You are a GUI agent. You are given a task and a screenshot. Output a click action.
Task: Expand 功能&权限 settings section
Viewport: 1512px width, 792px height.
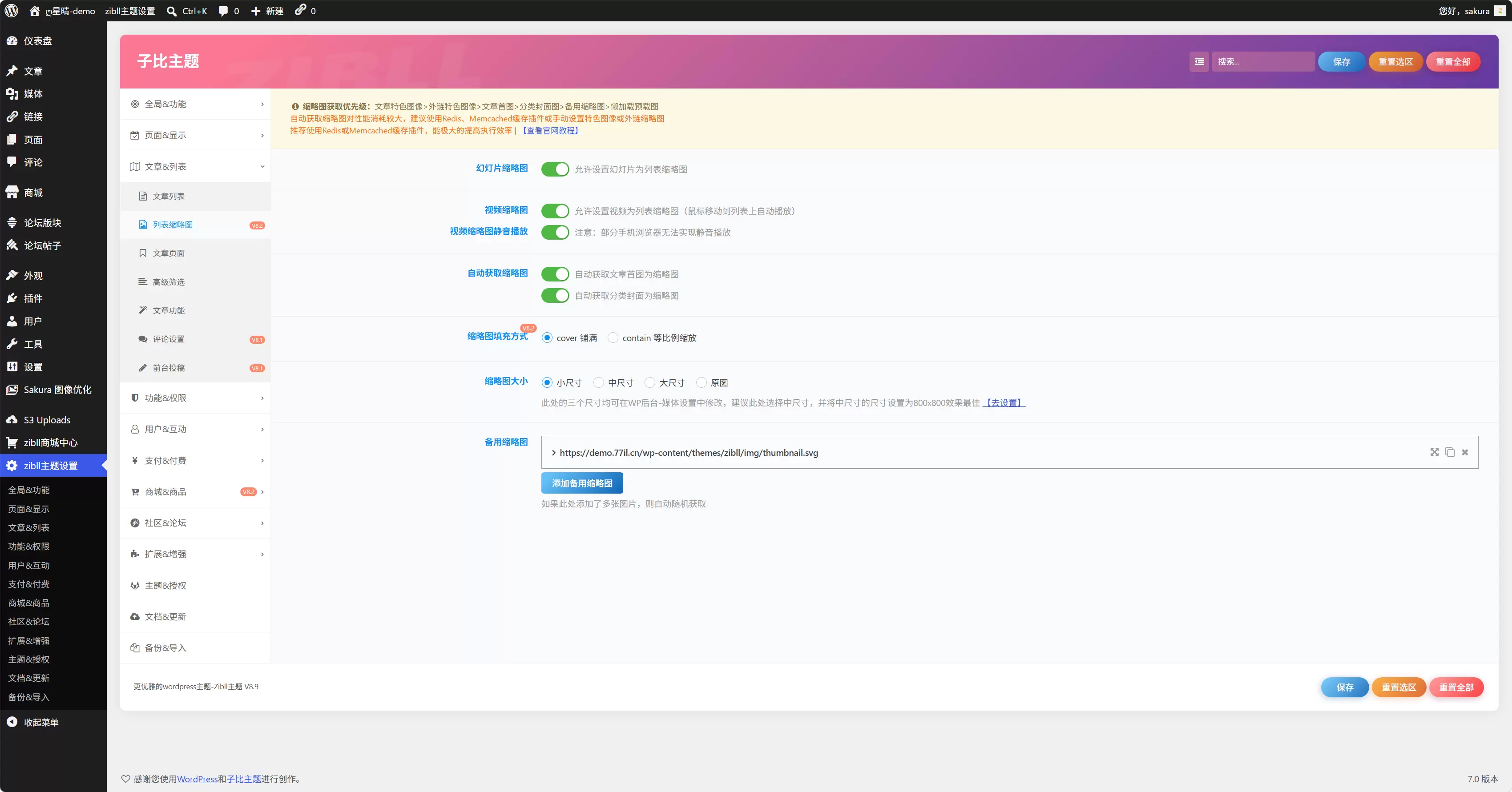(x=195, y=398)
